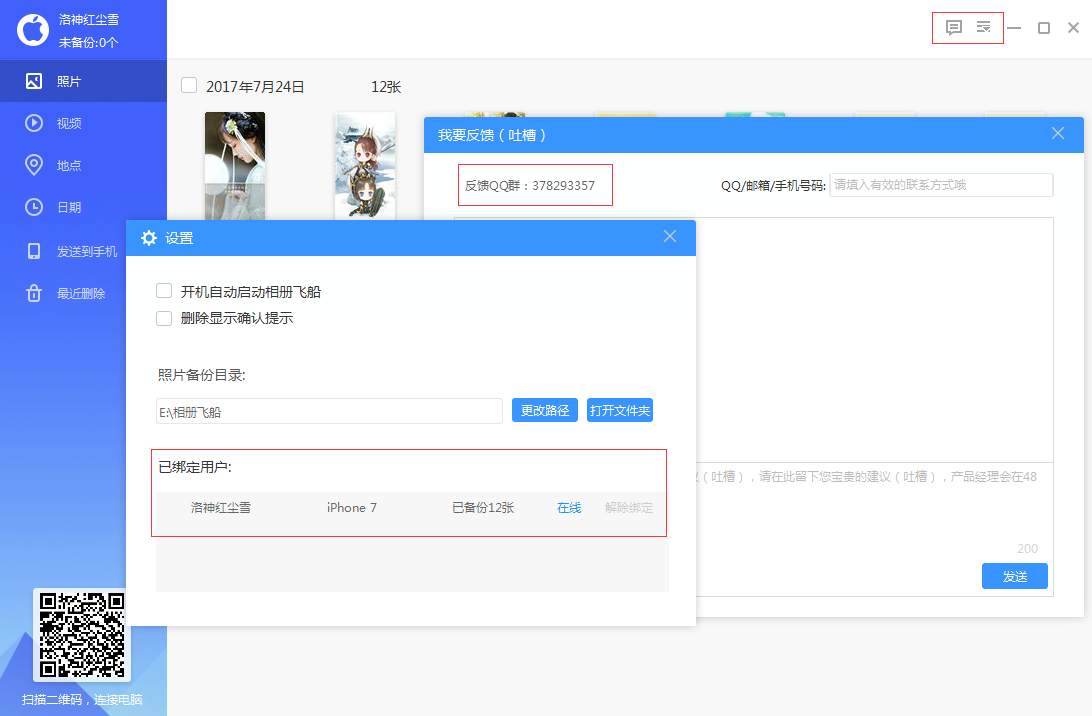Click the 反馈QQ群：378293357 text

[x=530, y=186]
